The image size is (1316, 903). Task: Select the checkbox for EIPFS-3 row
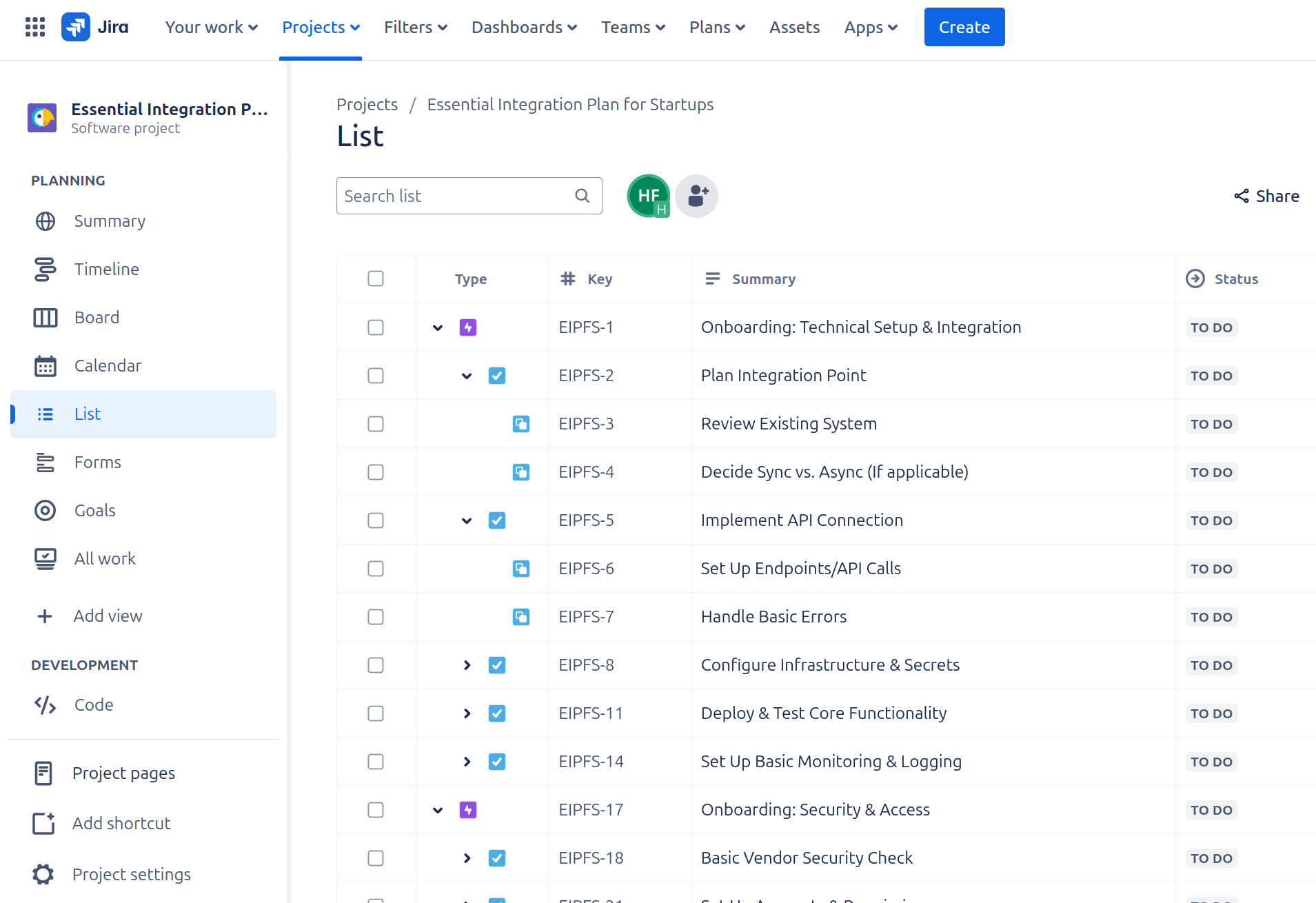coord(376,424)
